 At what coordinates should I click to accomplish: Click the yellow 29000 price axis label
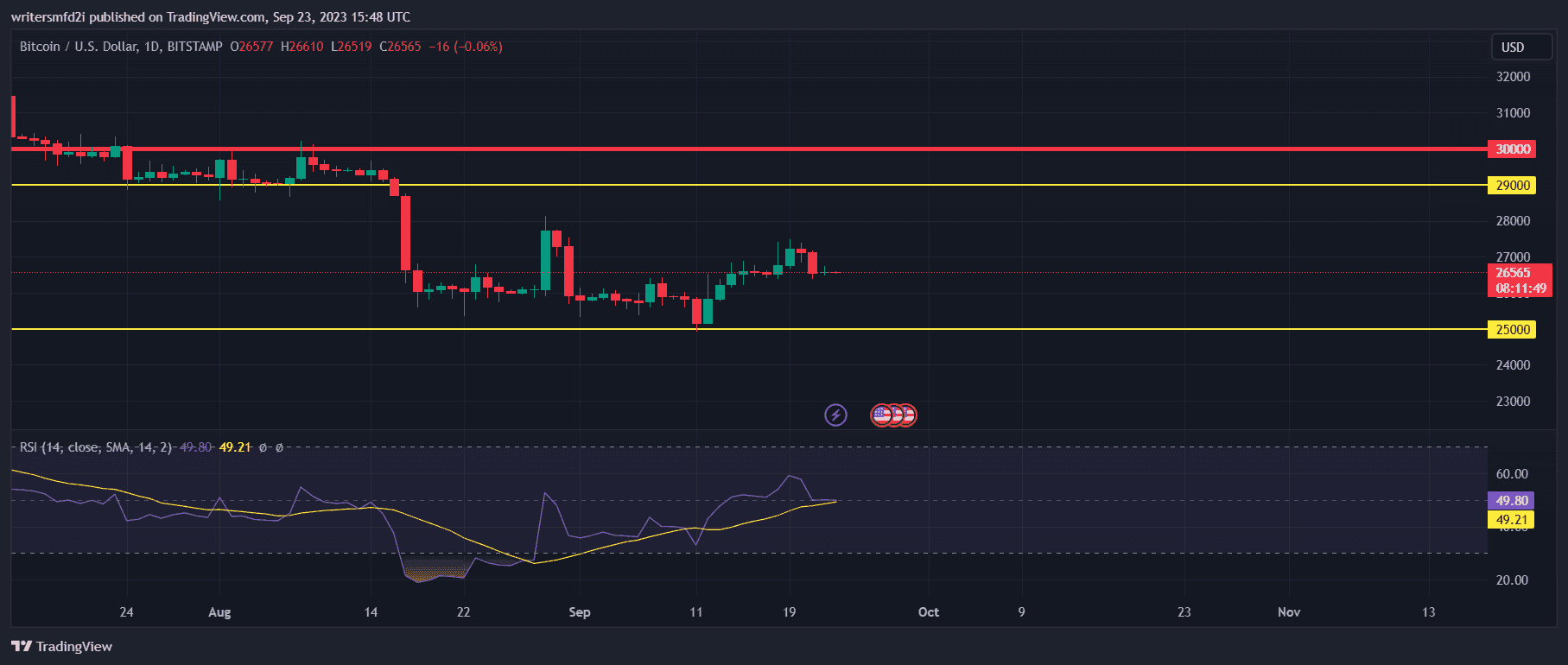click(1512, 185)
